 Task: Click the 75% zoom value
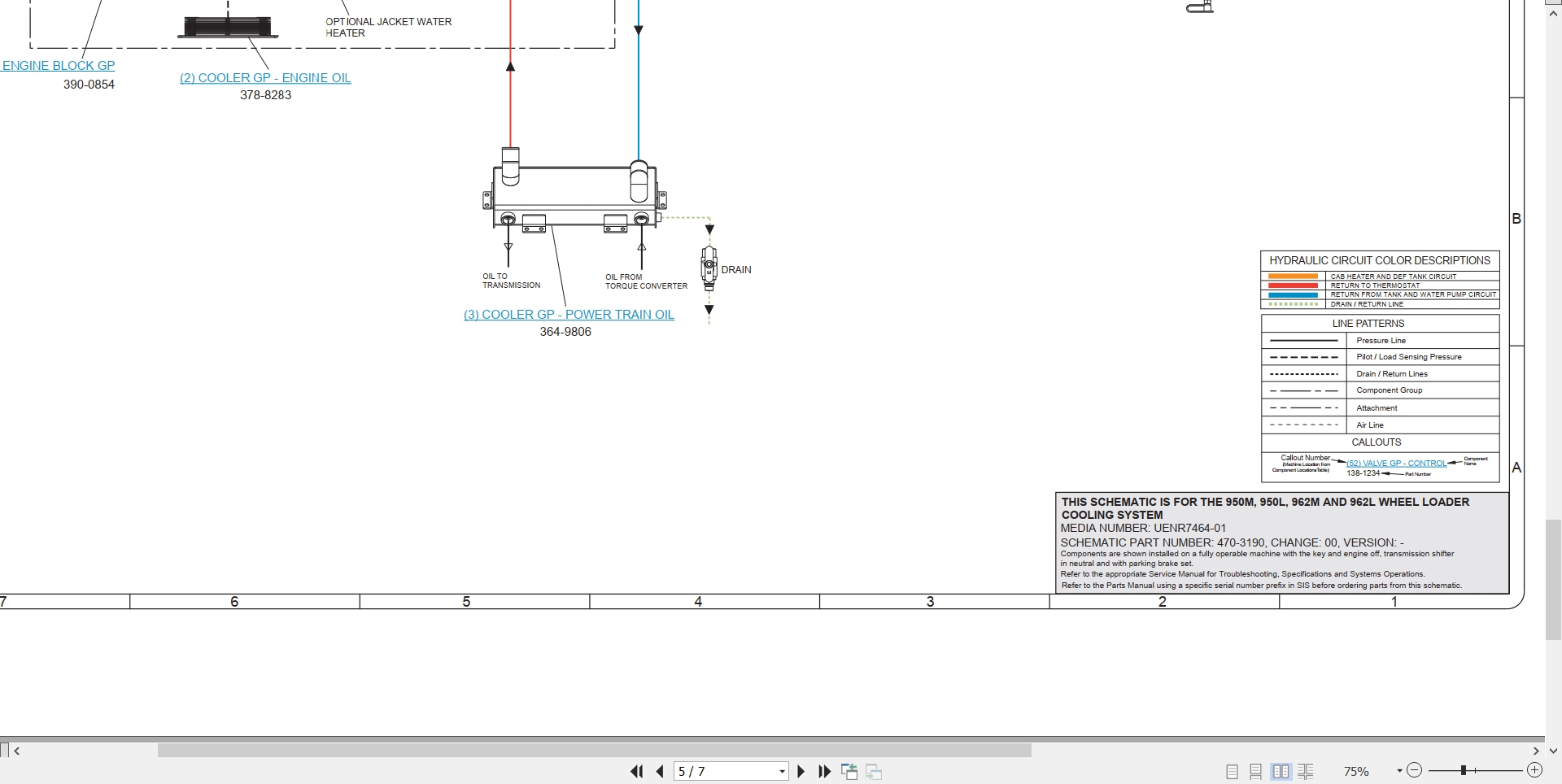[x=1356, y=771]
